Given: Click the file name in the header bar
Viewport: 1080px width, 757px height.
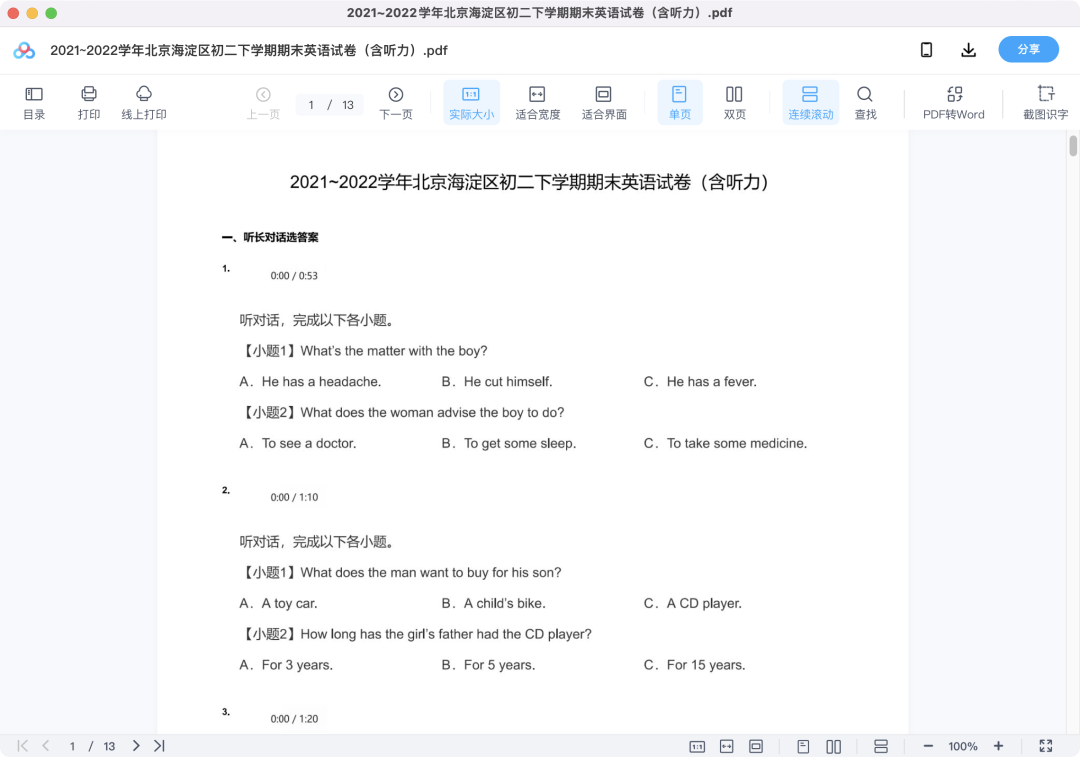Looking at the screenshot, I should (249, 50).
